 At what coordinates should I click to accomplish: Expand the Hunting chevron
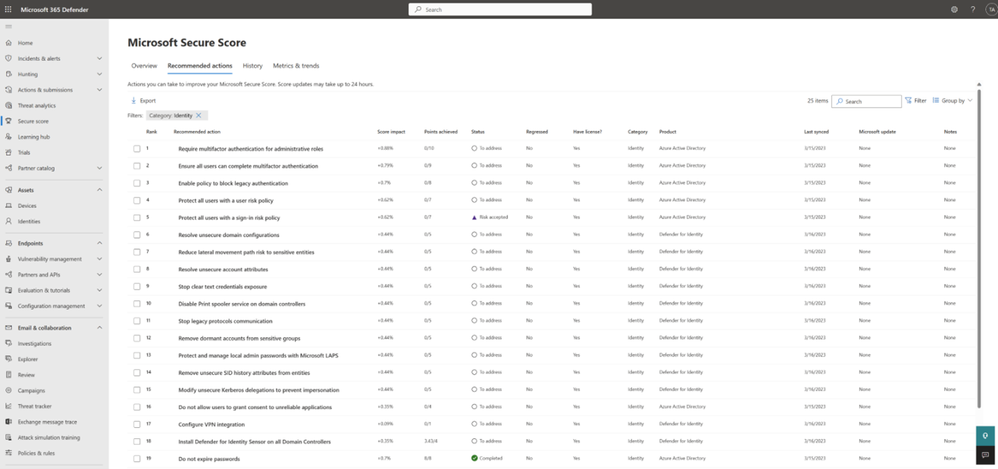coord(99,74)
